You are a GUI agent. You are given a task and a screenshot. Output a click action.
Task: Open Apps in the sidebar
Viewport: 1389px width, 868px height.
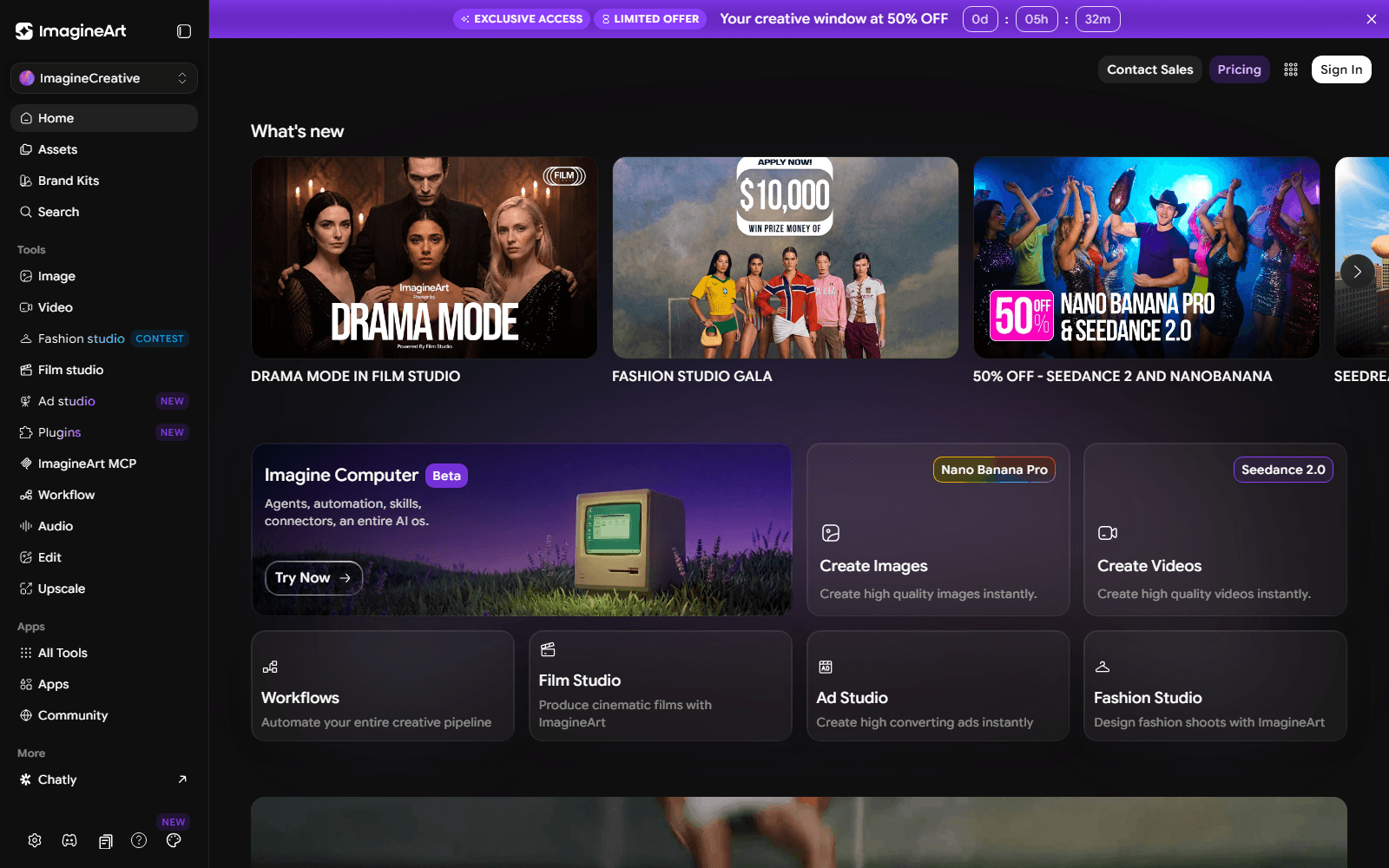click(x=104, y=684)
